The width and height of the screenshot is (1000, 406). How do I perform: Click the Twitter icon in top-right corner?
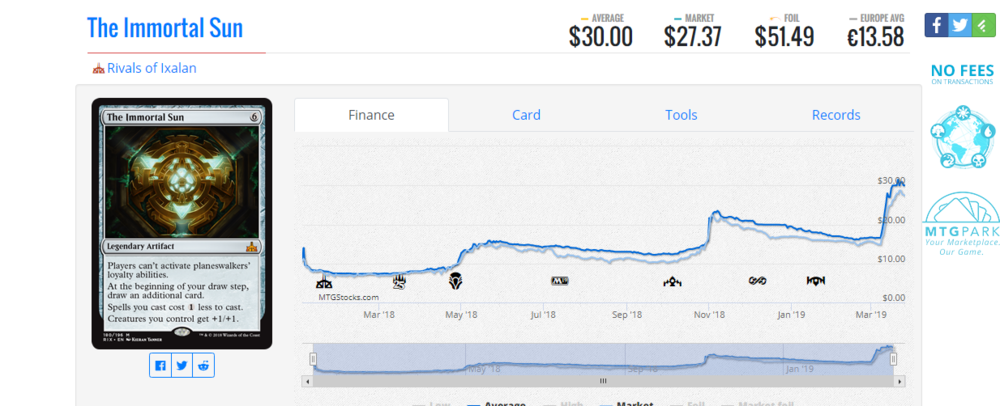tap(959, 26)
